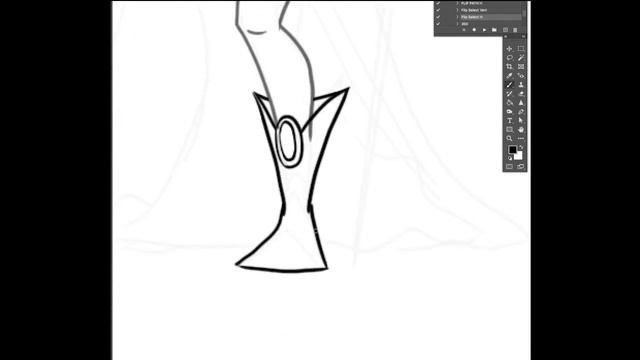Select the Move tool
640x360 pixels.
tap(509, 49)
